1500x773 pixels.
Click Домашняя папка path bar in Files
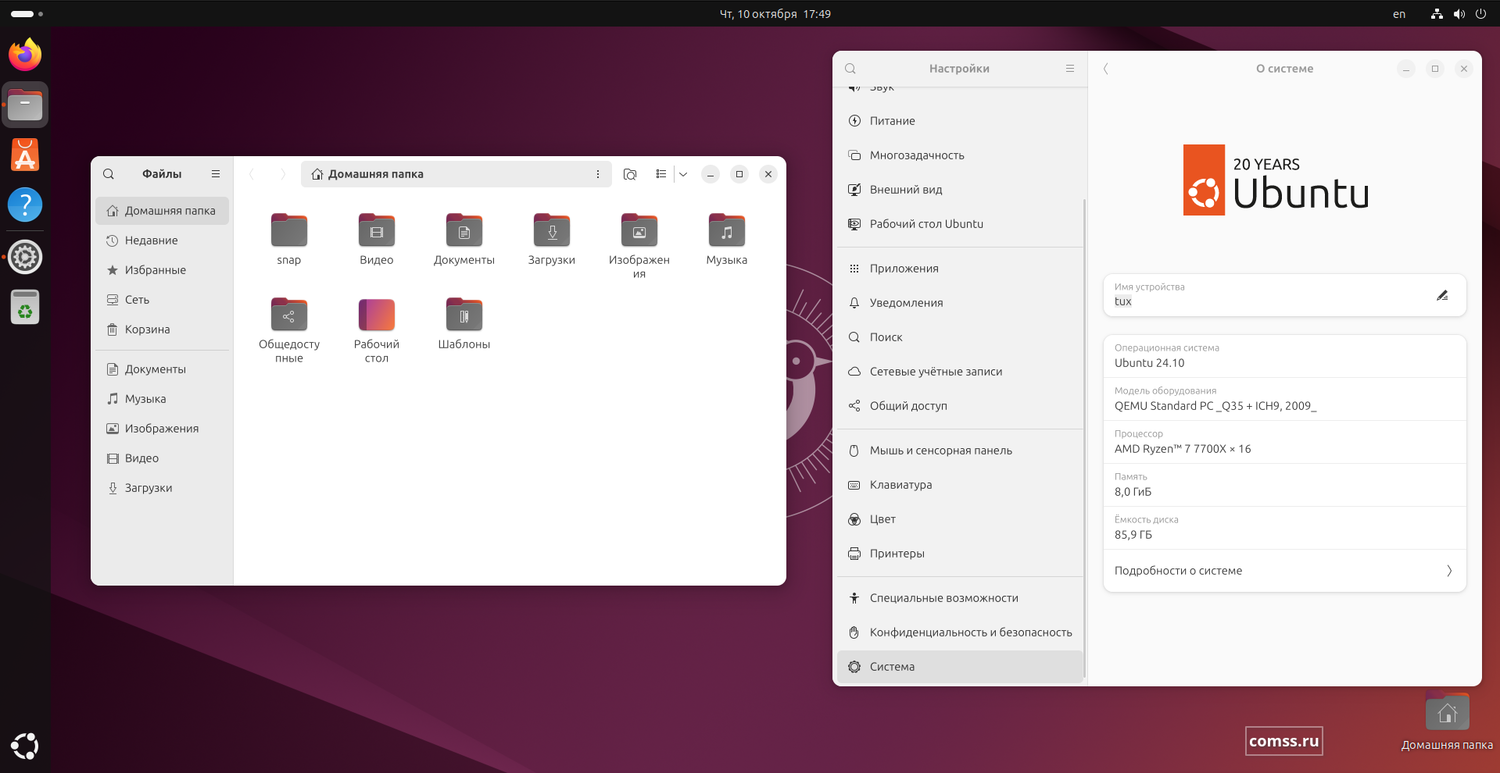(x=456, y=174)
